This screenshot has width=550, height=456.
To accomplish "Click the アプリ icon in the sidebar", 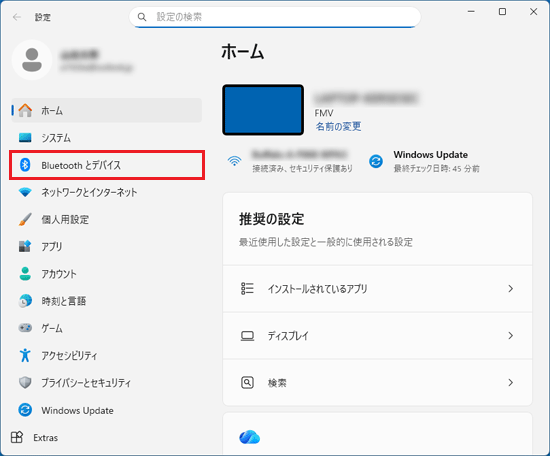I will tap(25, 246).
